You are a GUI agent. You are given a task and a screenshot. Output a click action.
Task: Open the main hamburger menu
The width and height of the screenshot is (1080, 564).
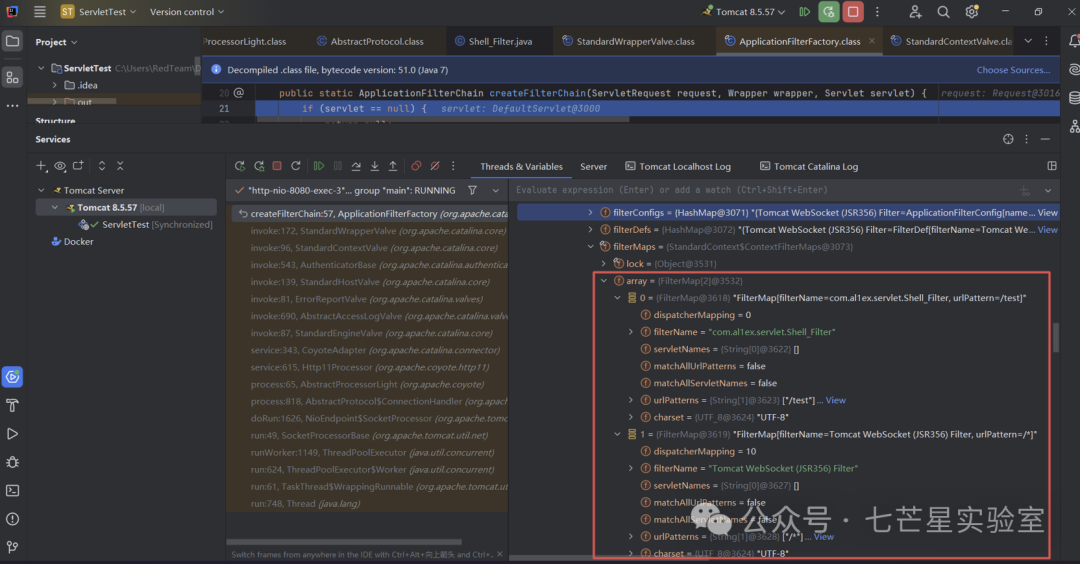click(x=40, y=12)
